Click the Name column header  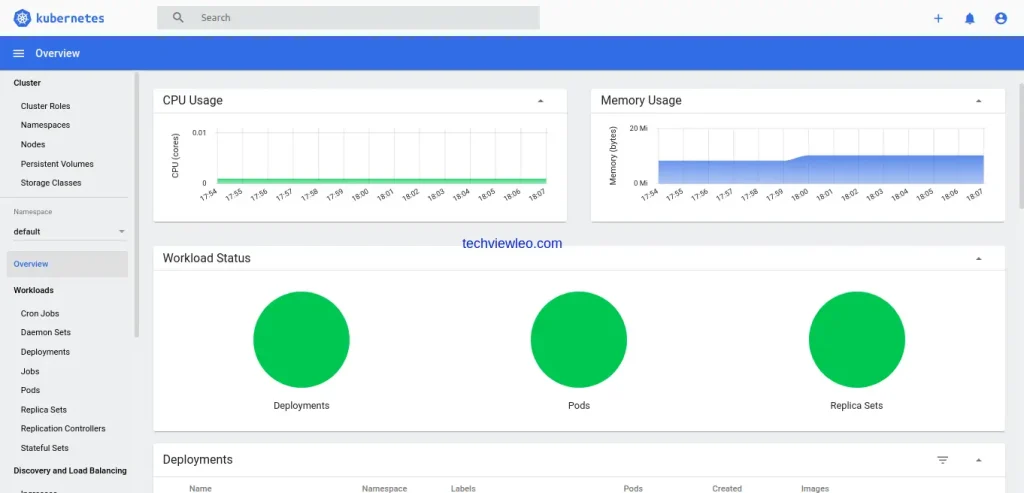pyautogui.click(x=200, y=488)
